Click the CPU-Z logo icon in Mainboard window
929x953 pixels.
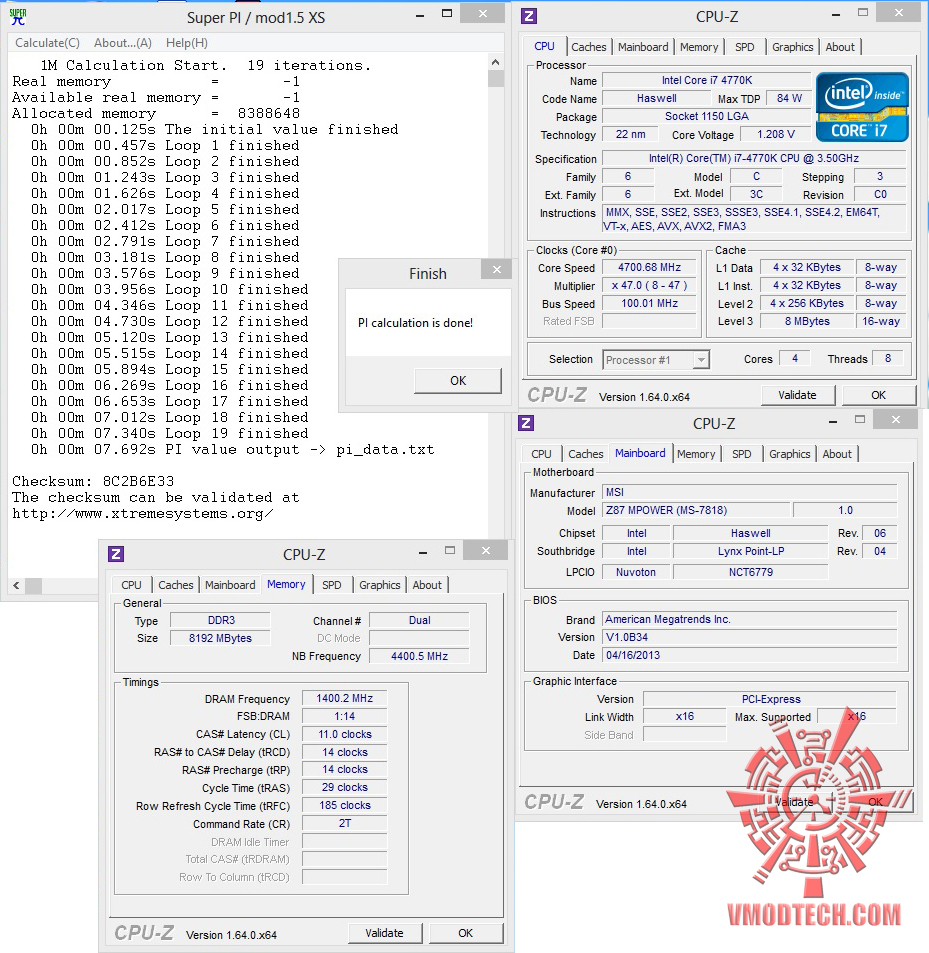pyautogui.click(x=526, y=423)
